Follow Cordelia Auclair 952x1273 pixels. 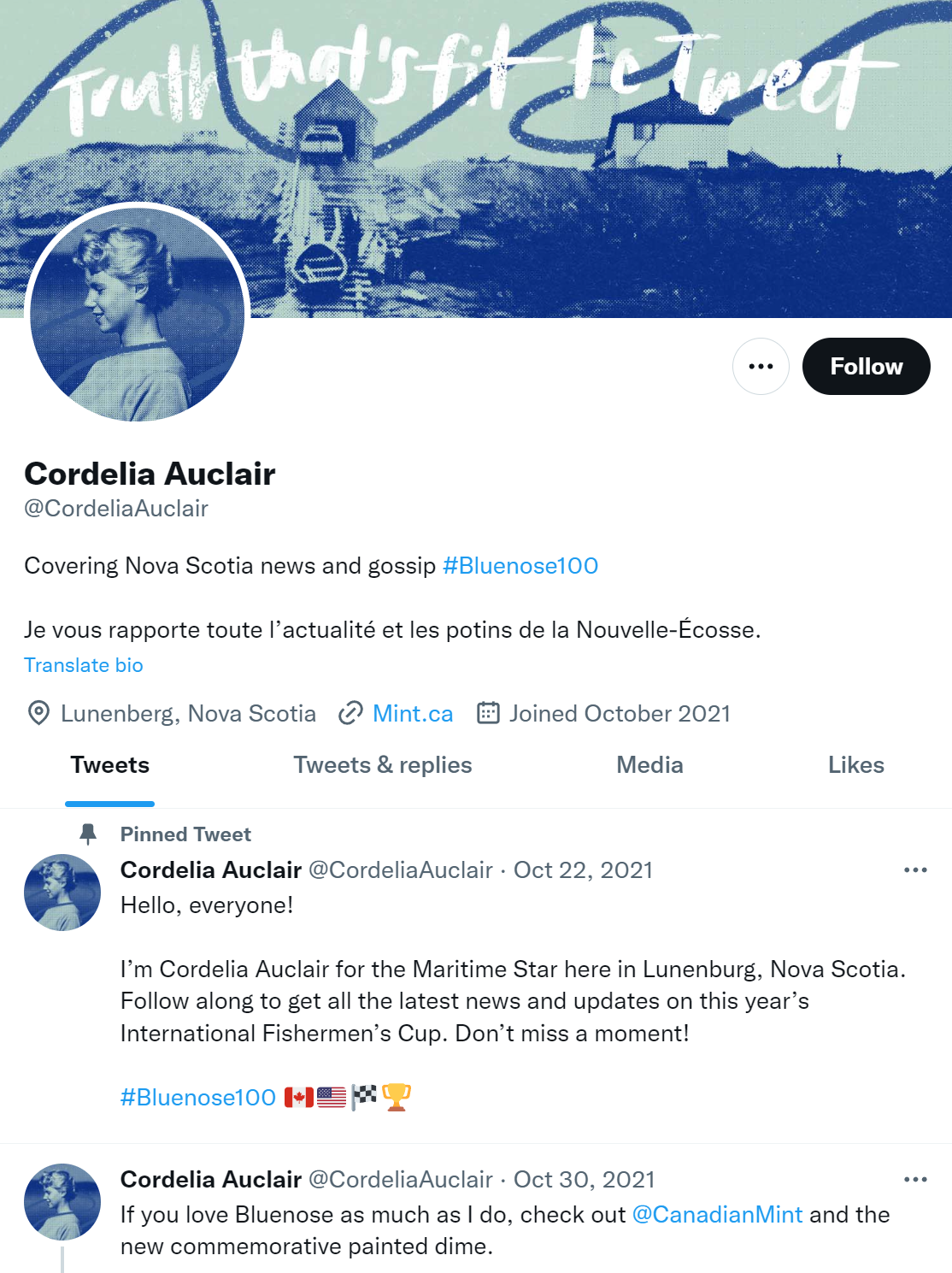point(867,366)
